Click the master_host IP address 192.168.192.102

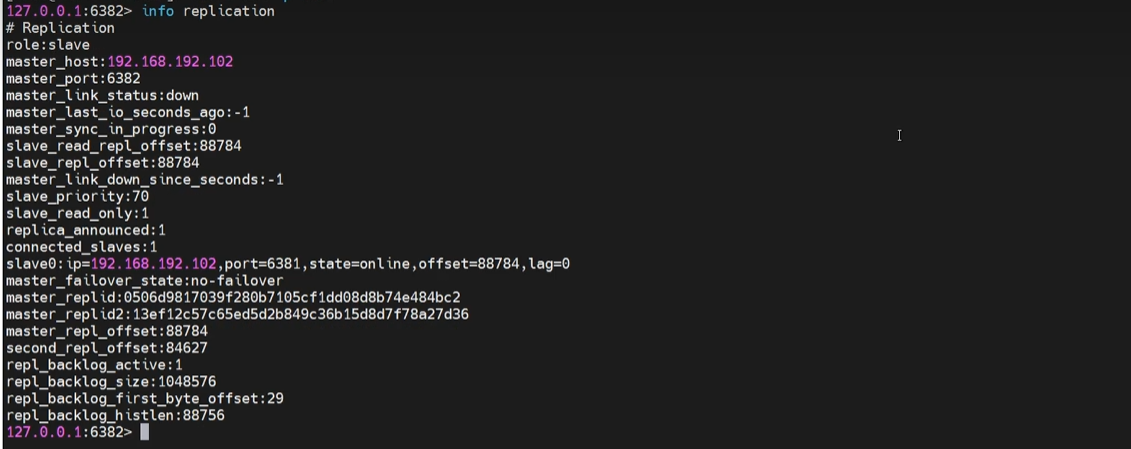[x=170, y=62]
